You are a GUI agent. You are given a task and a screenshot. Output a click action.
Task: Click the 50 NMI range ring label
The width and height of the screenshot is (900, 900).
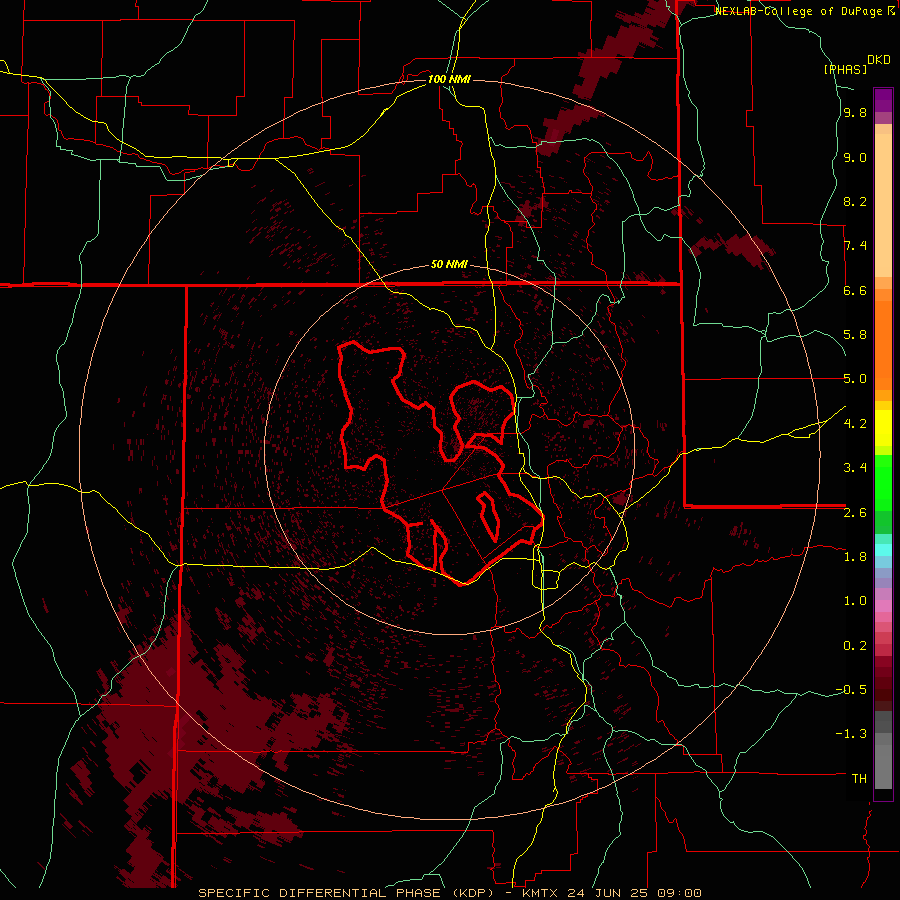(x=449, y=264)
